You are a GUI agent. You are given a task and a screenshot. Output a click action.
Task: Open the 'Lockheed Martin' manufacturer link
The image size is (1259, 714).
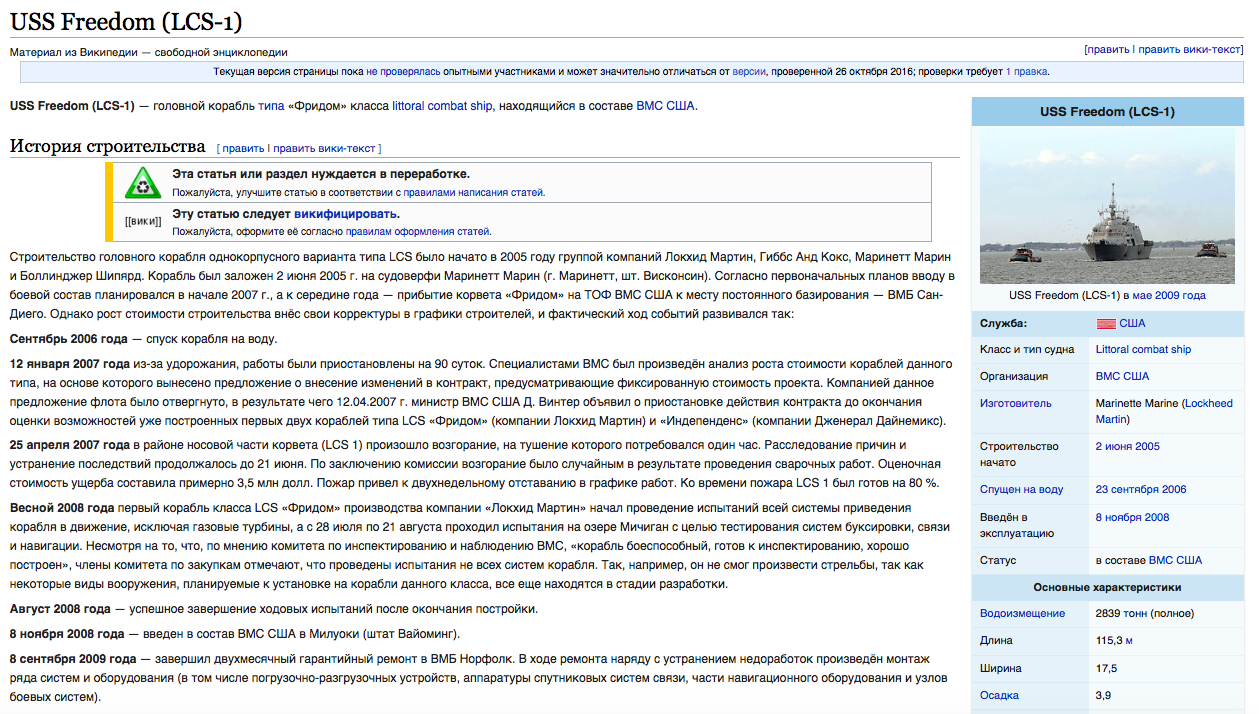pos(1164,412)
